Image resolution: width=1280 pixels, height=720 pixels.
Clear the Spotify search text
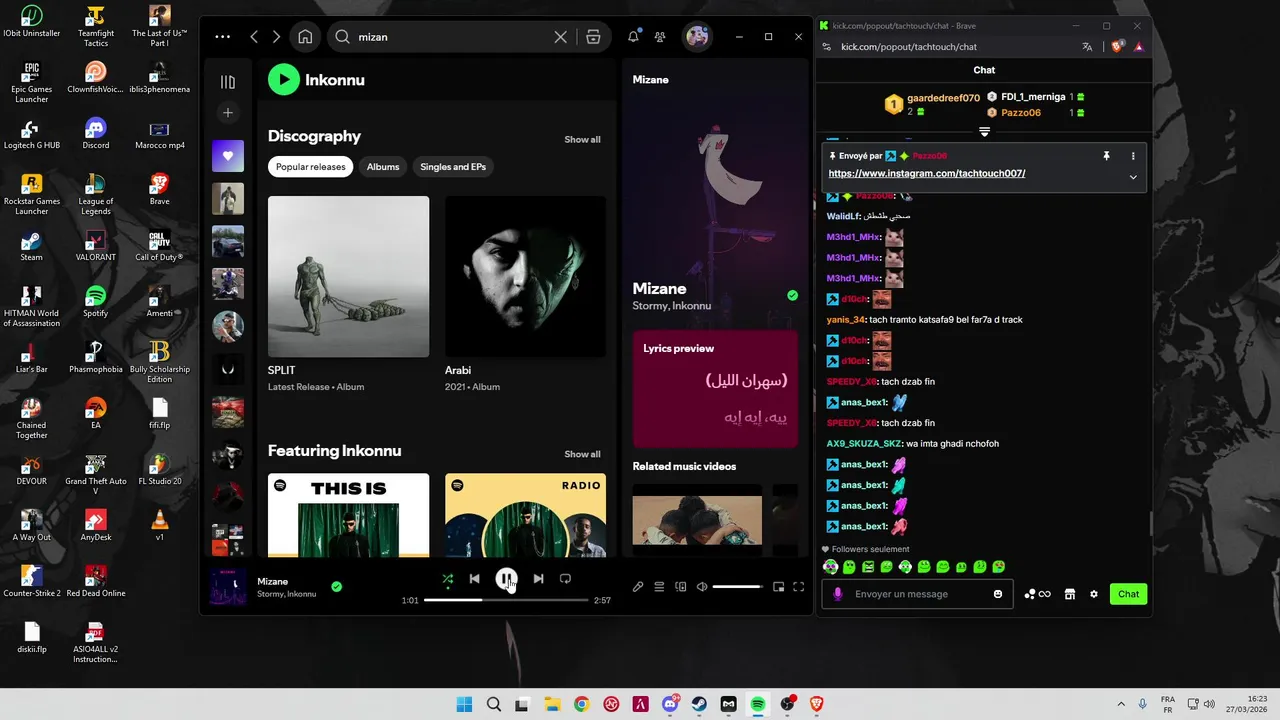(x=560, y=37)
